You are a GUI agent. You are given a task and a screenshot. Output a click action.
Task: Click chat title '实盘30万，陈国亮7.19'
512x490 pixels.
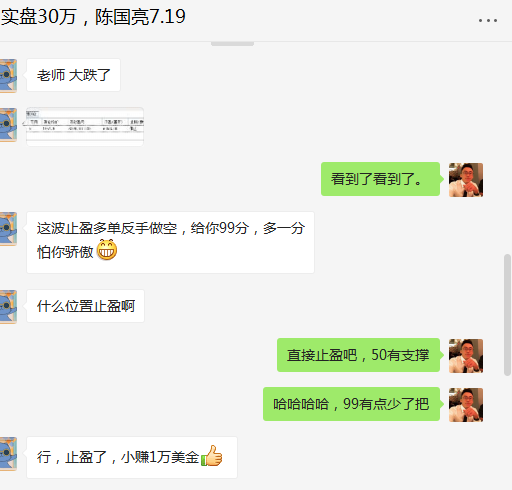pos(93,17)
